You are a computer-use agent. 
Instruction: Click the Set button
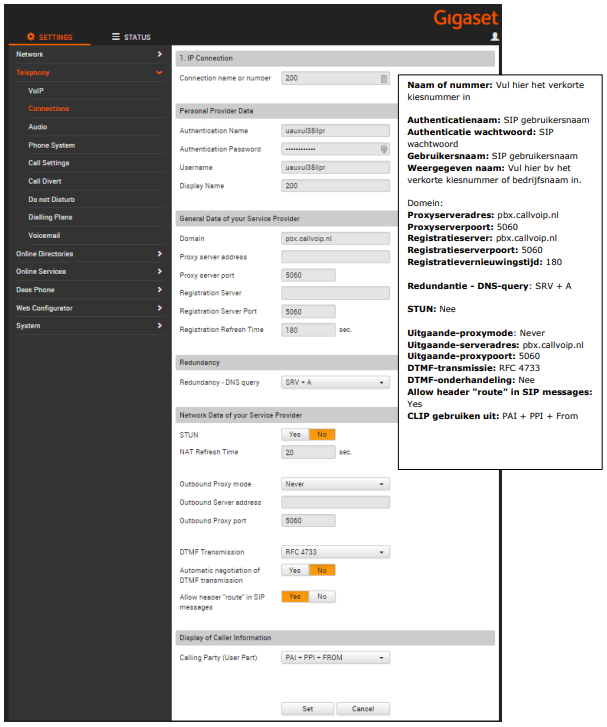click(307, 709)
